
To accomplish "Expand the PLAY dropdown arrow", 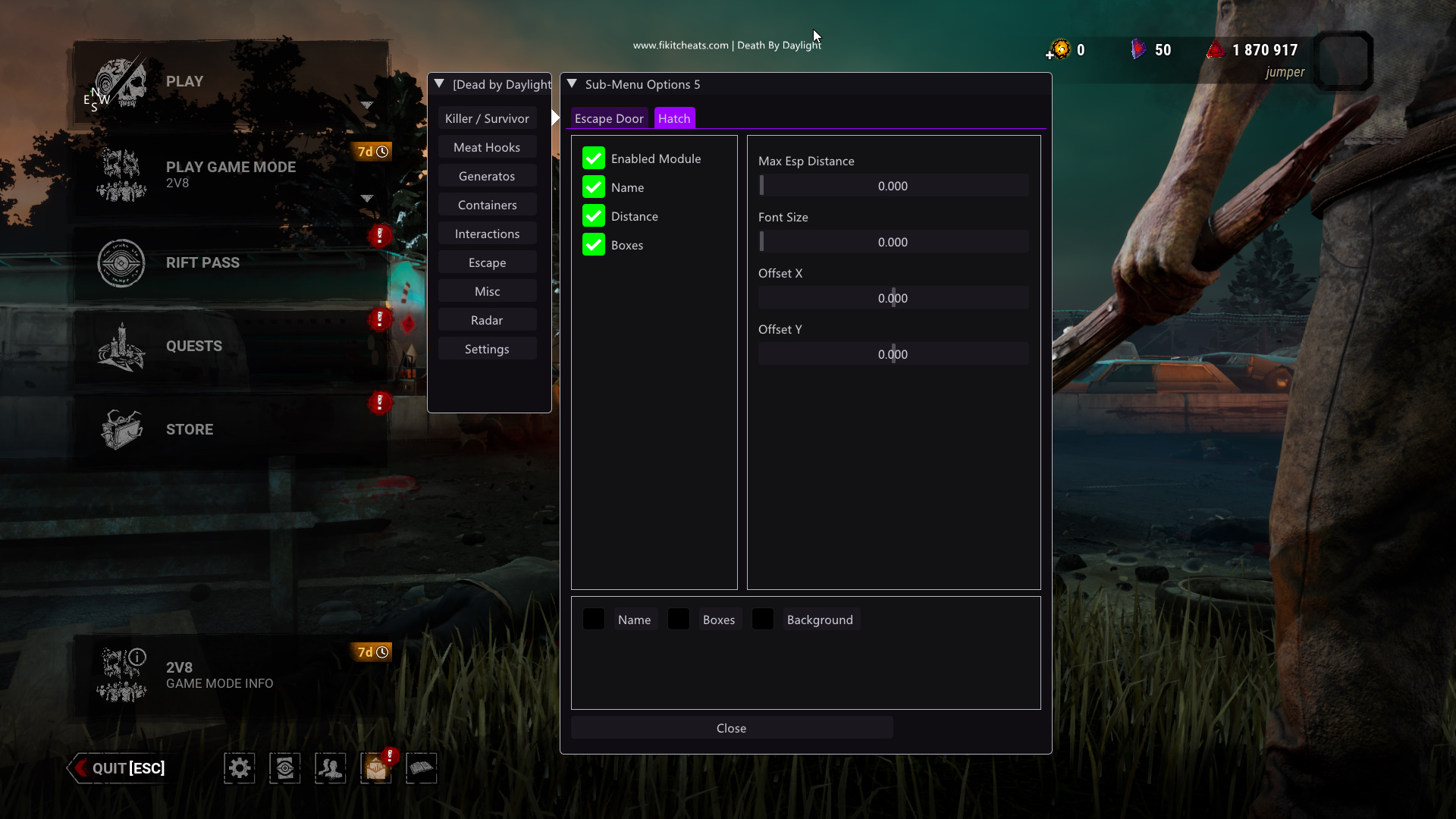I will (x=367, y=105).
